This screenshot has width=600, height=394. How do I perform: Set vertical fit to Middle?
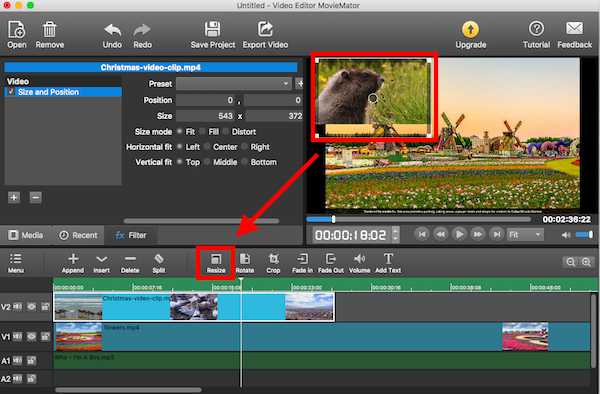(207, 162)
